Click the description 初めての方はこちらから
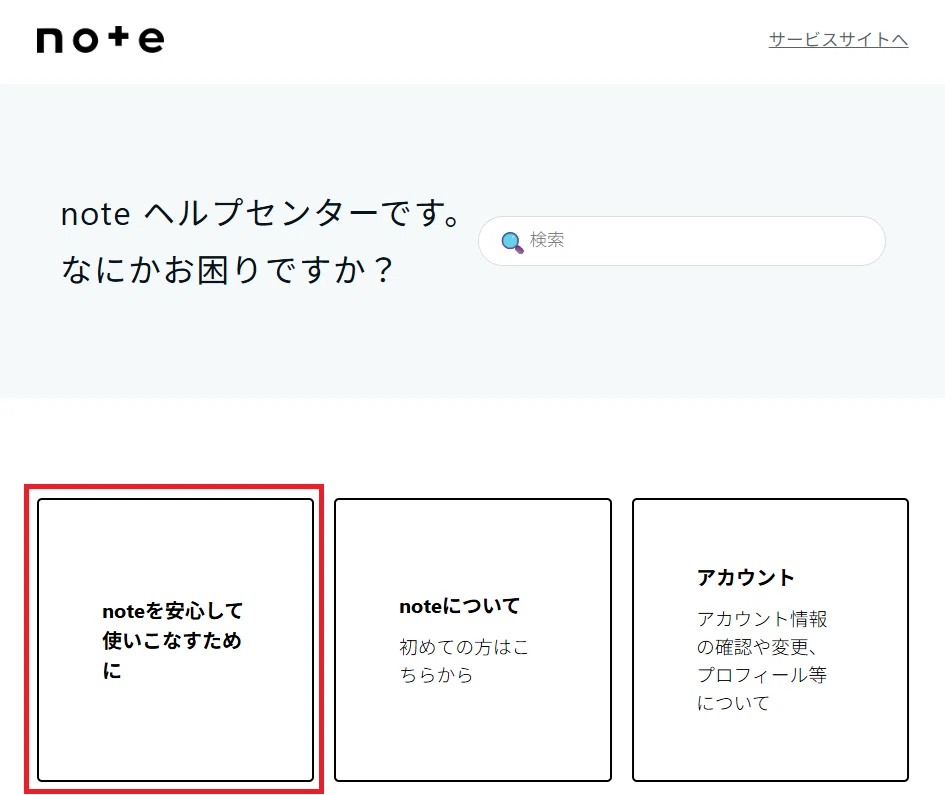Viewport: 945px width, 795px height. pos(463,661)
